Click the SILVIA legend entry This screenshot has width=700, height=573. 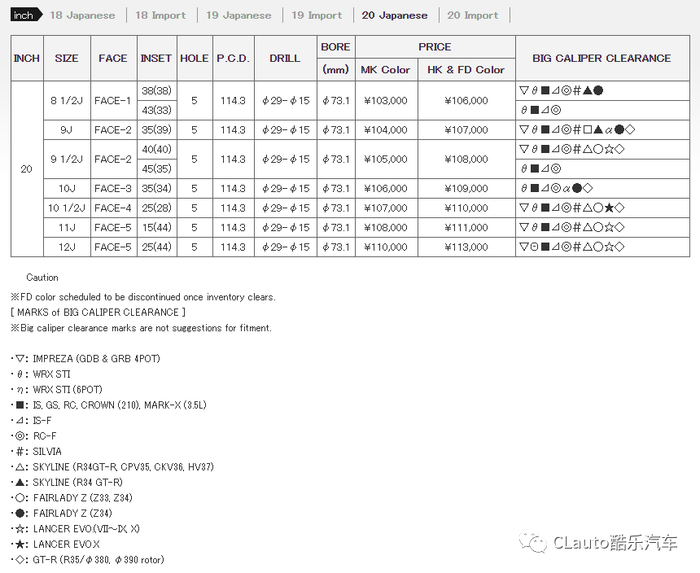point(39,452)
